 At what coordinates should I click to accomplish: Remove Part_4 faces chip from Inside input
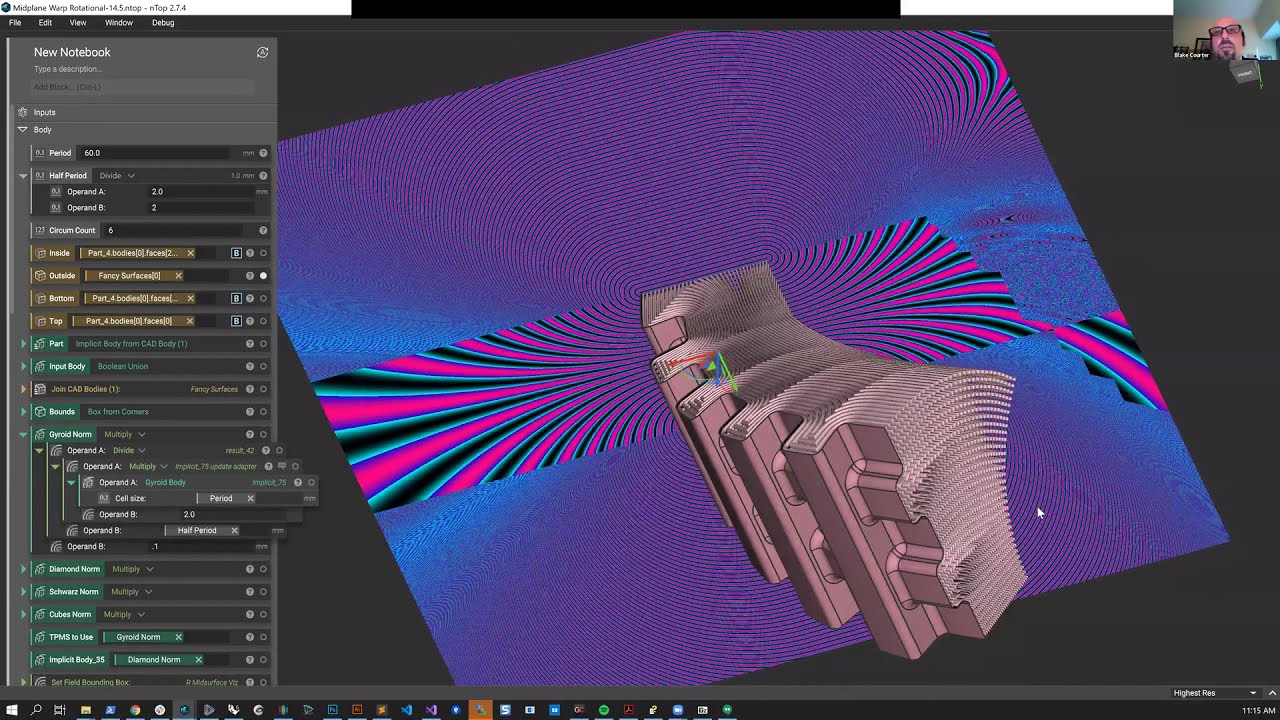click(190, 253)
